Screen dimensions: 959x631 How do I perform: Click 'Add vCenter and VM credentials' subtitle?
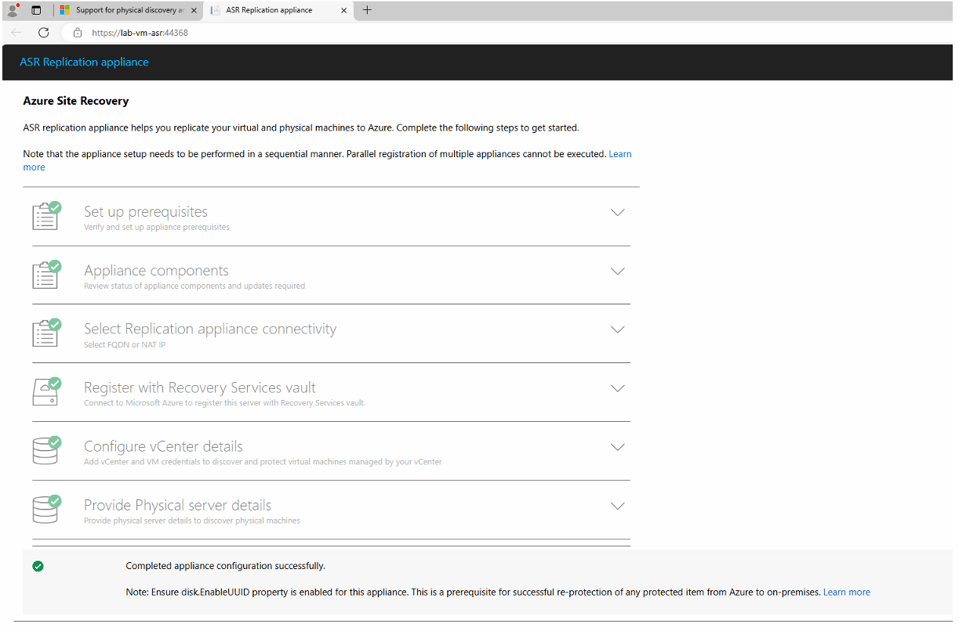point(263,462)
